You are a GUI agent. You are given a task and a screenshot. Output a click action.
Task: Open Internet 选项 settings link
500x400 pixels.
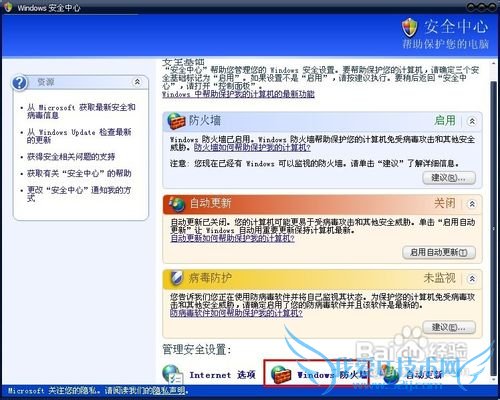222,375
